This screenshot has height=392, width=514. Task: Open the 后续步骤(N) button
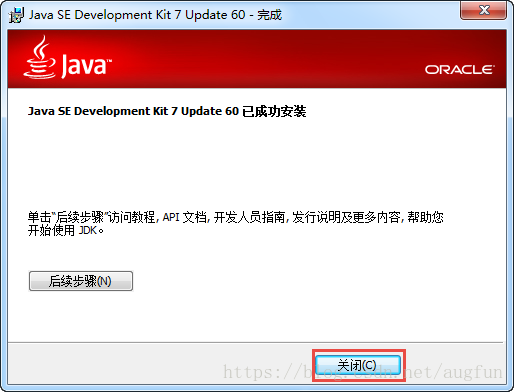pyautogui.click(x=81, y=281)
